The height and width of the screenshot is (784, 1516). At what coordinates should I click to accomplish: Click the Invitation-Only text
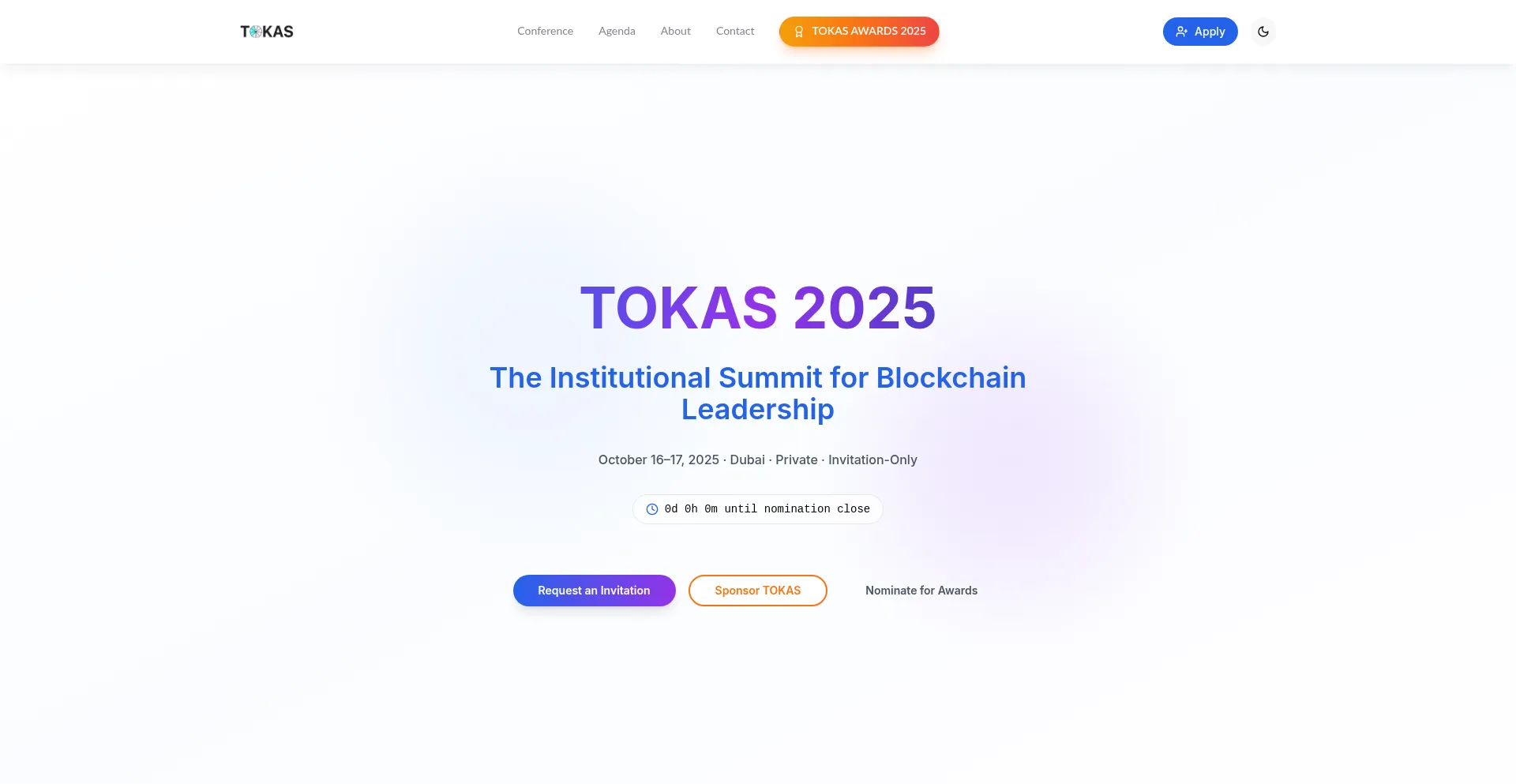(x=872, y=460)
